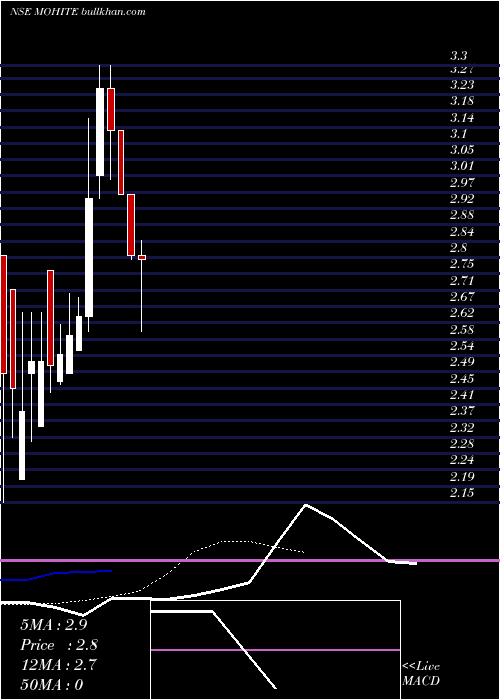Click the 3.14 price axis label

[x=462, y=118]
